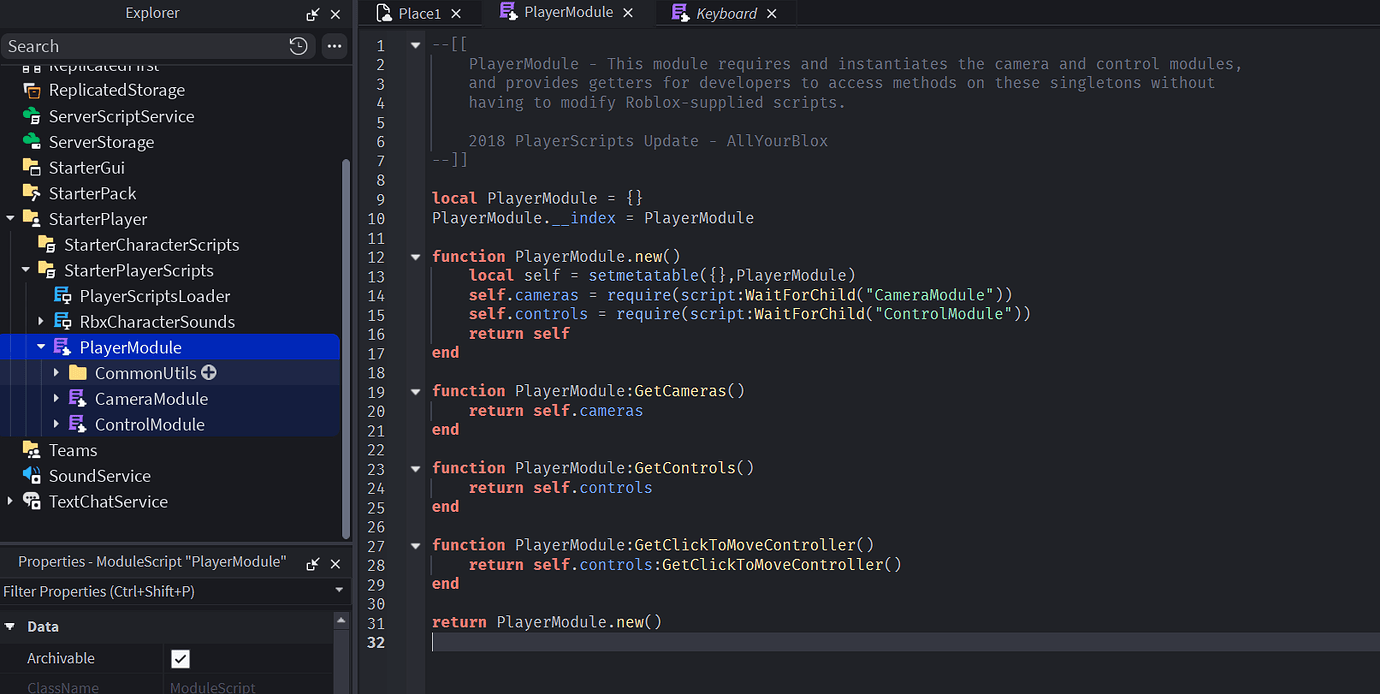Screen dimensions: 1380x694
Task: Close the Keyboard tab
Action: (x=771, y=13)
